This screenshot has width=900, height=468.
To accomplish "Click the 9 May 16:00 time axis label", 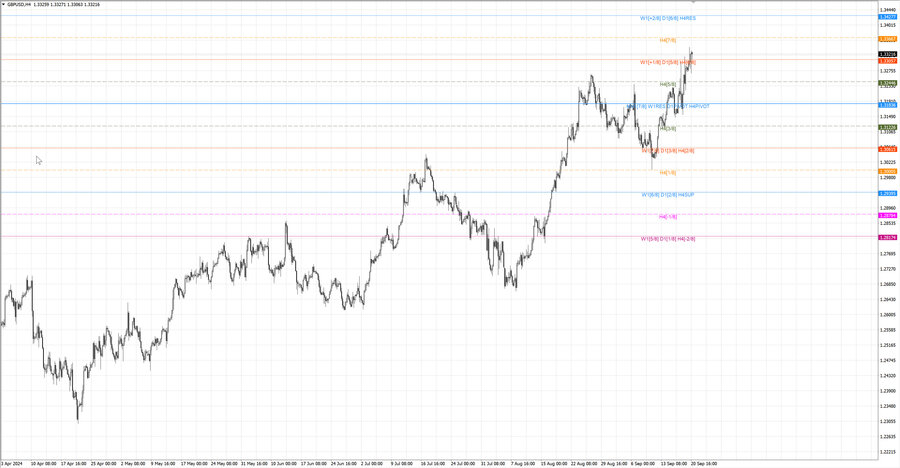I will tap(163, 463).
